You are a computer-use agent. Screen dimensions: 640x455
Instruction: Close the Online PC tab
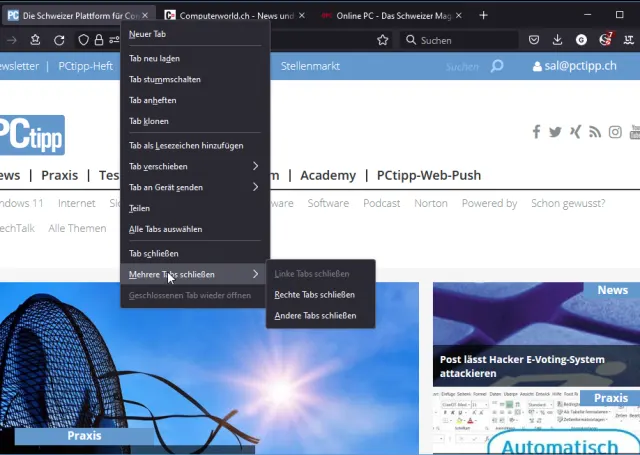coord(458,16)
